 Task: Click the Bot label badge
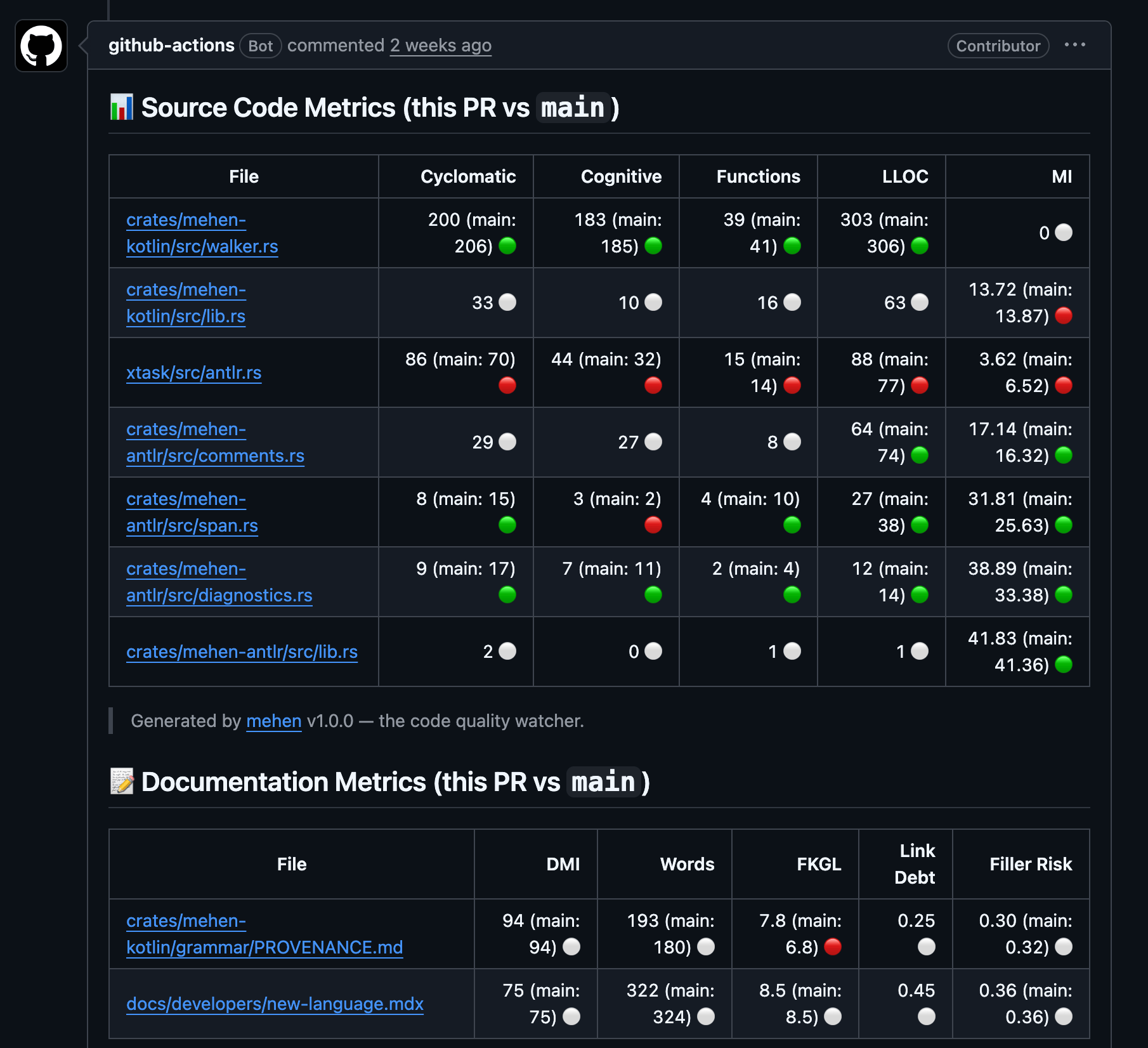pyautogui.click(x=261, y=46)
